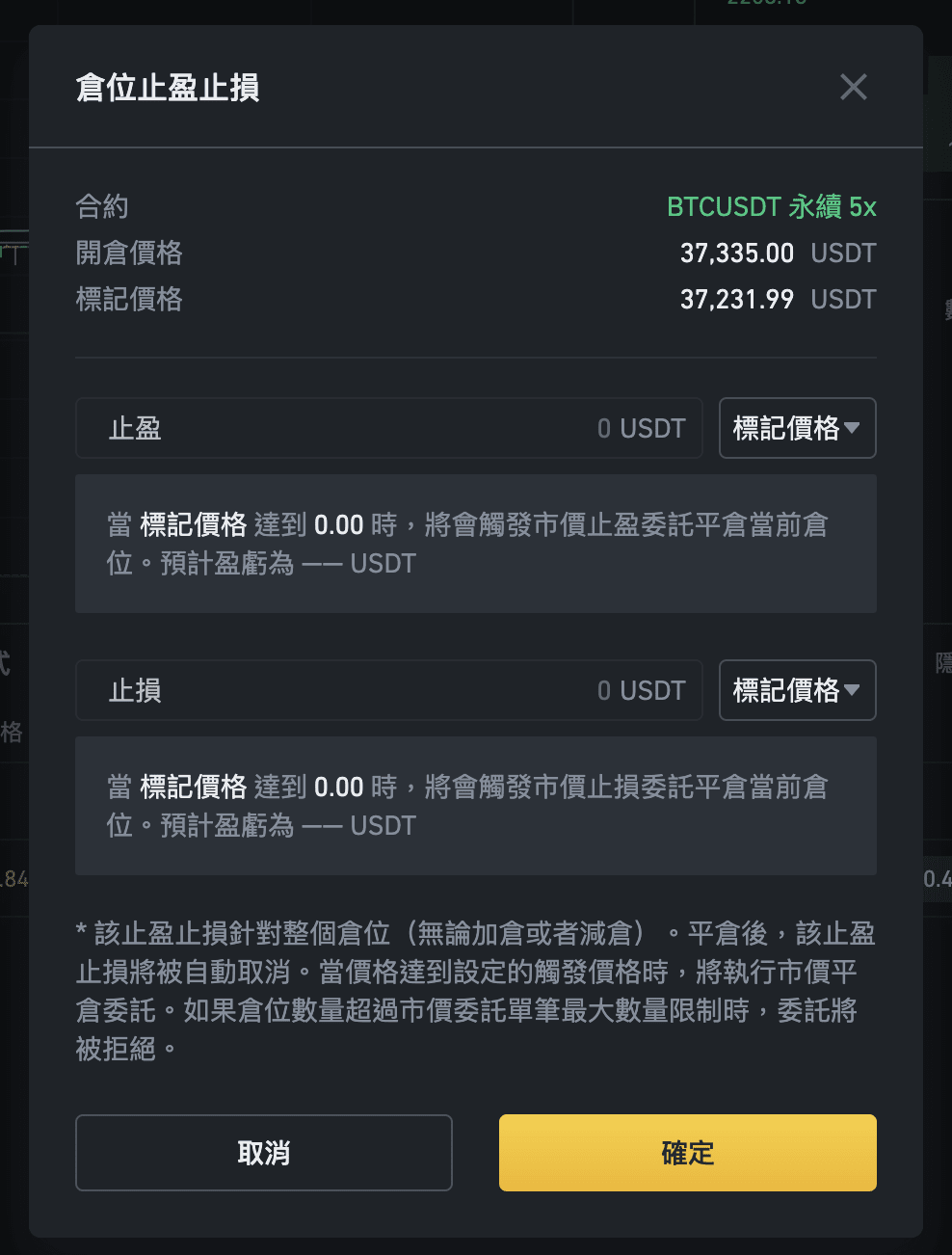Click the 標記價格 value 37,231.99 USDT

tap(779, 300)
